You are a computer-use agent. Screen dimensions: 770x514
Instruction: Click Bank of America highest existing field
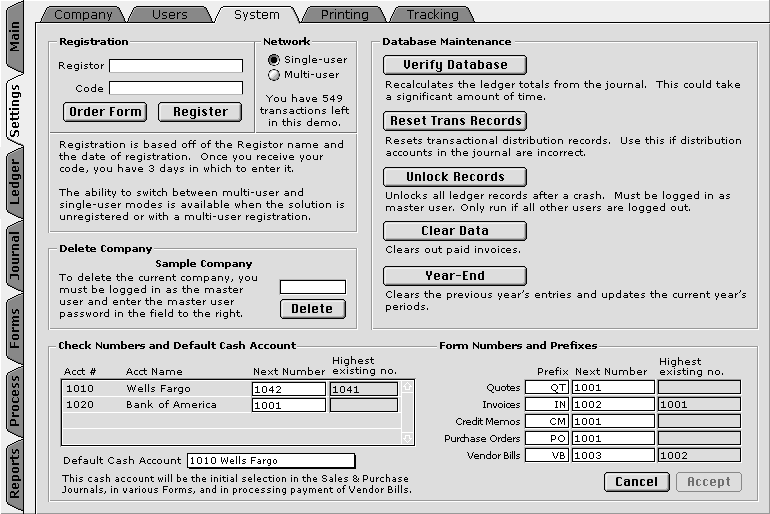pyautogui.click(x=364, y=406)
